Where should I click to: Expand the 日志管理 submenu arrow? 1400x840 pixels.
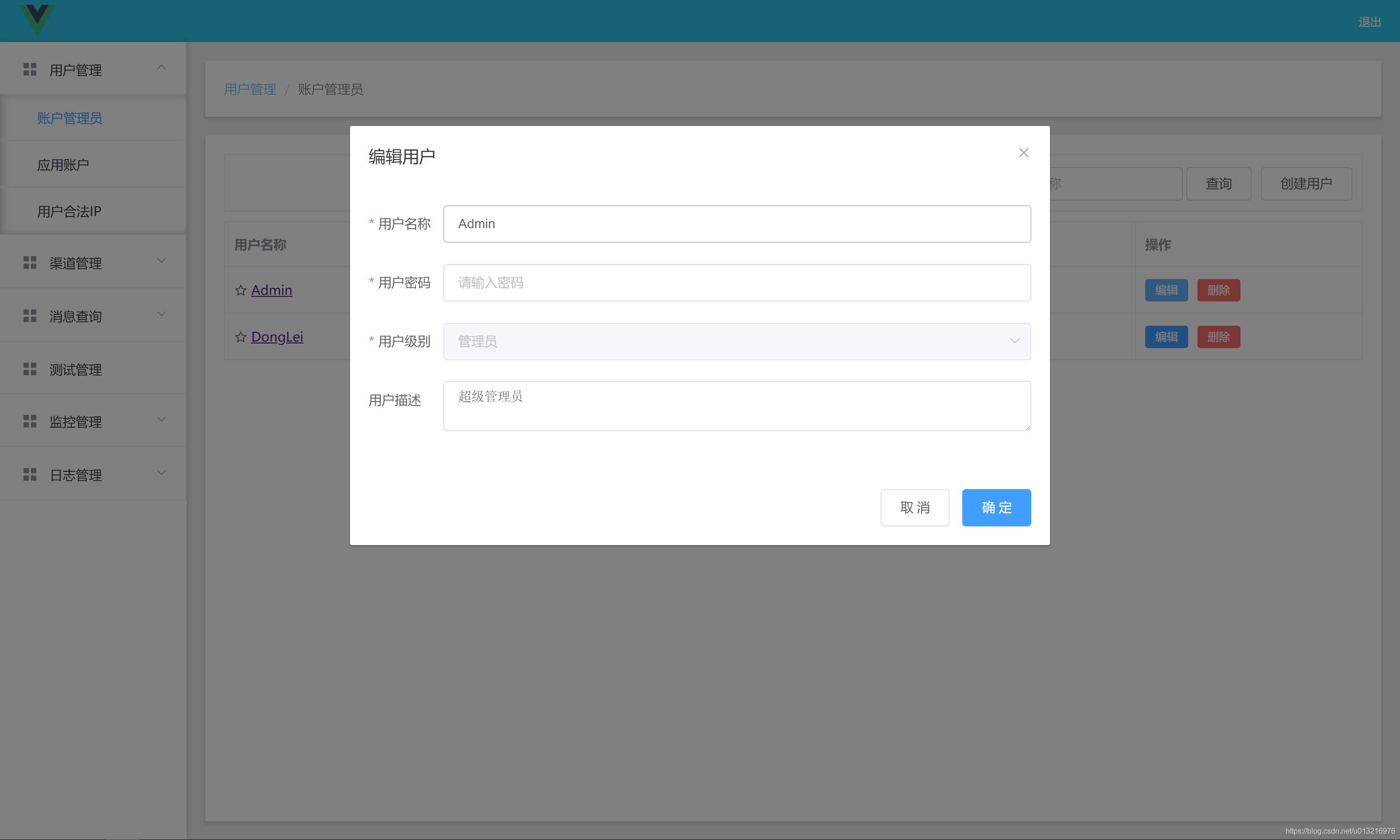(x=161, y=473)
